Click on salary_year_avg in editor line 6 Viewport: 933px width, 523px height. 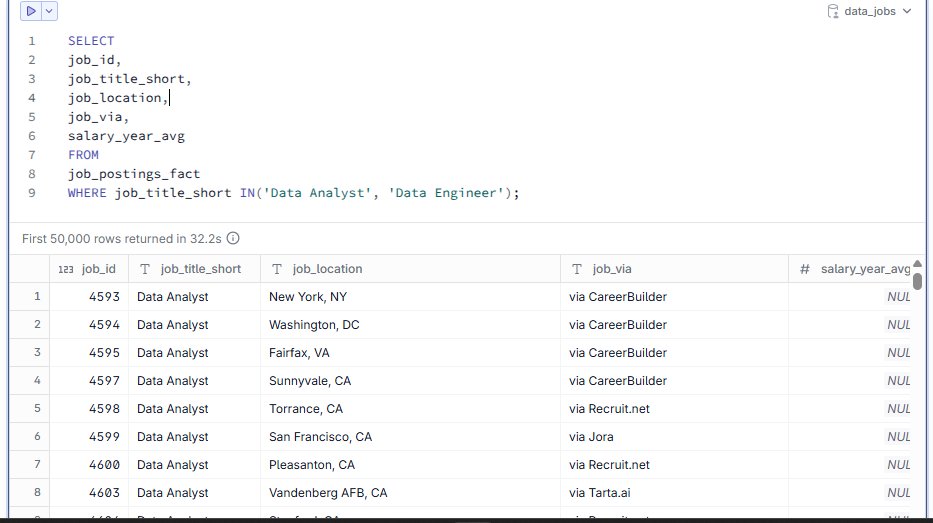pos(126,136)
